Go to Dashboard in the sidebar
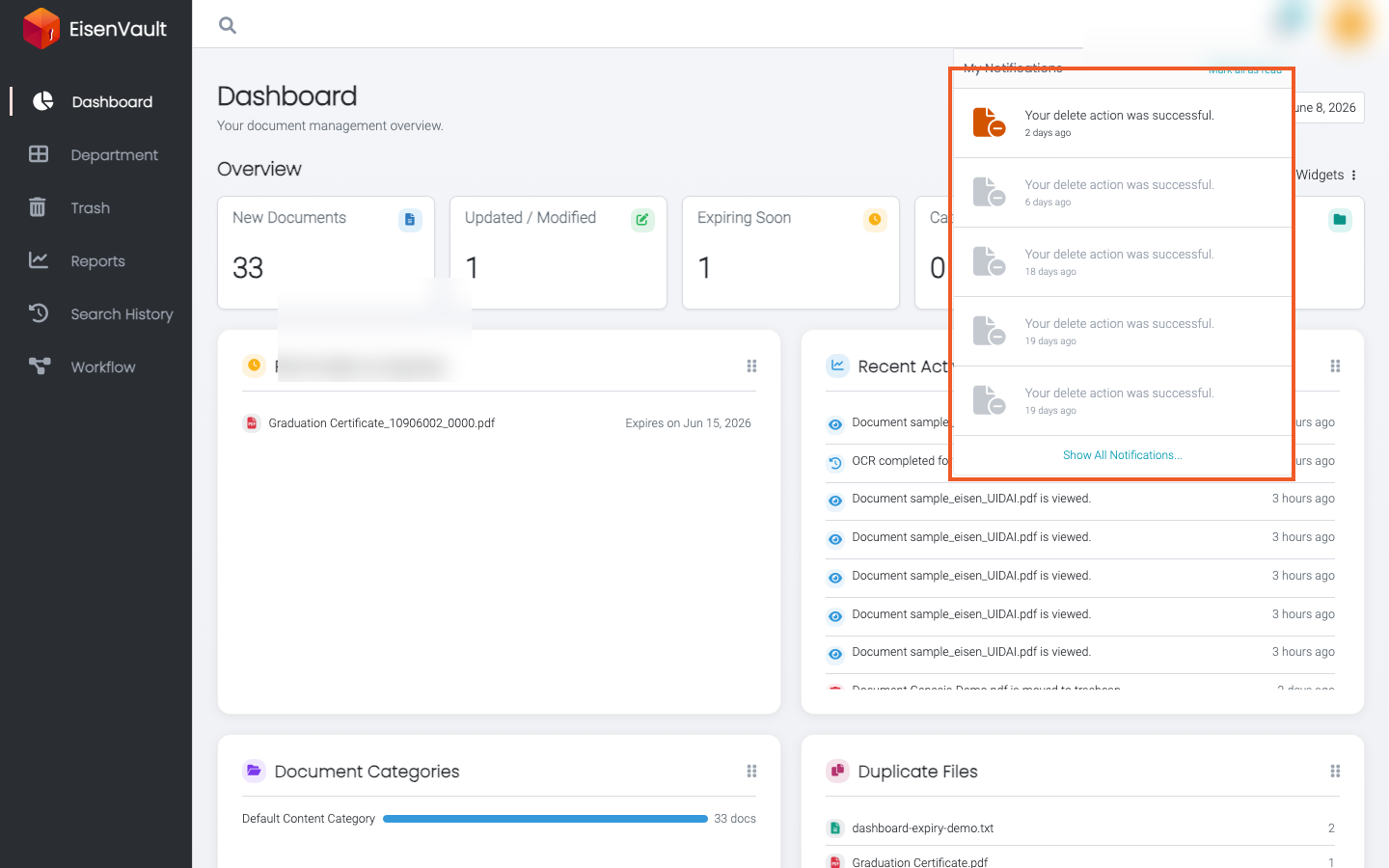 (x=112, y=101)
